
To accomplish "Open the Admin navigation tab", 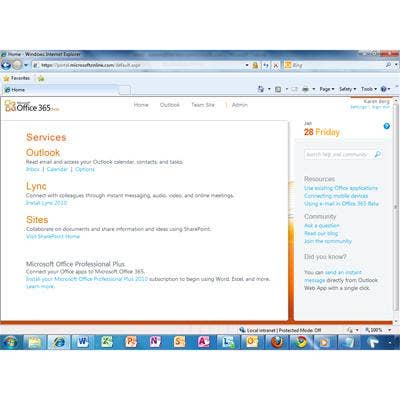I will click(x=240, y=105).
